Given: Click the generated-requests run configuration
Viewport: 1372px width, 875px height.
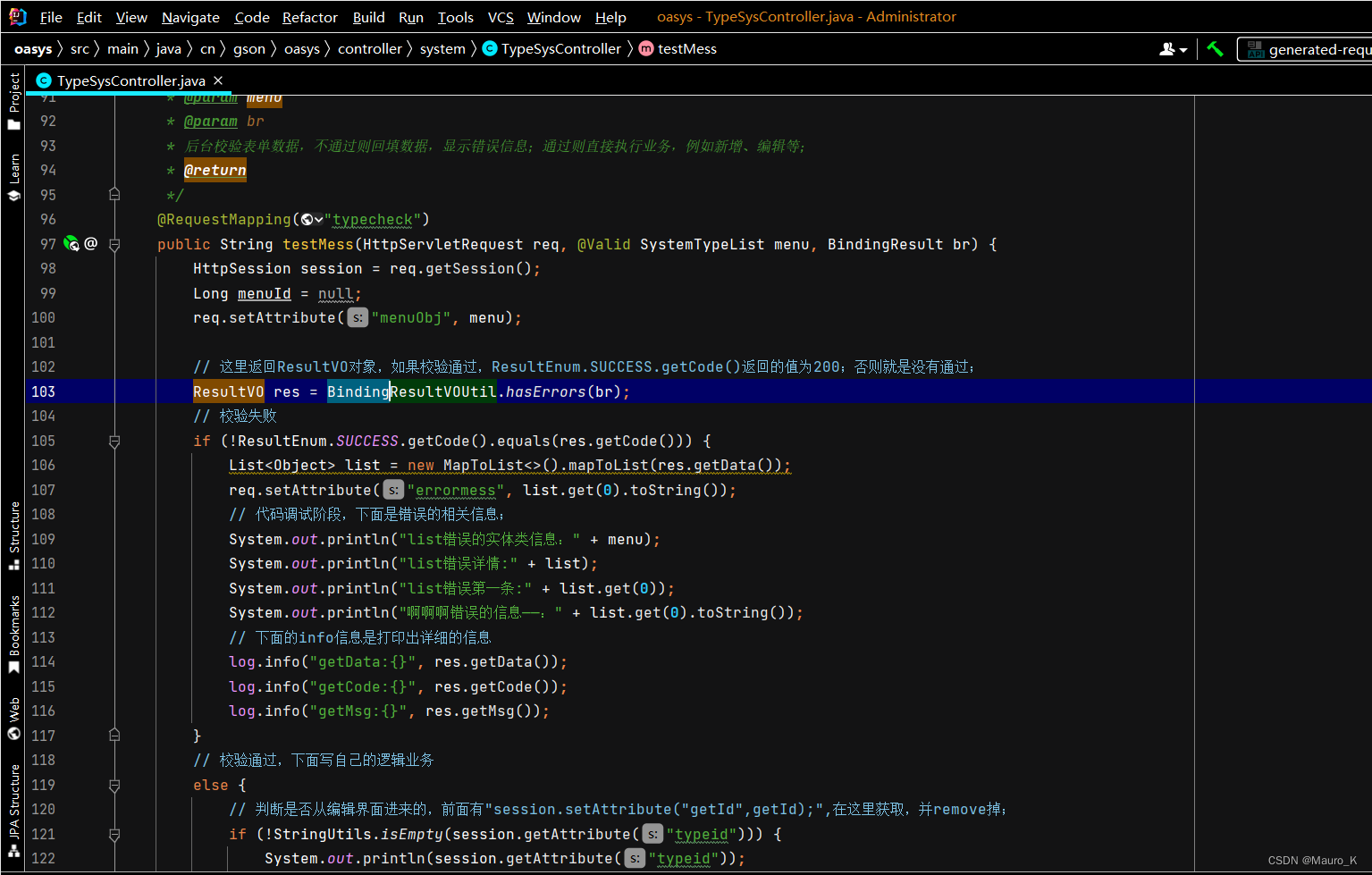Looking at the screenshot, I should 1314,48.
